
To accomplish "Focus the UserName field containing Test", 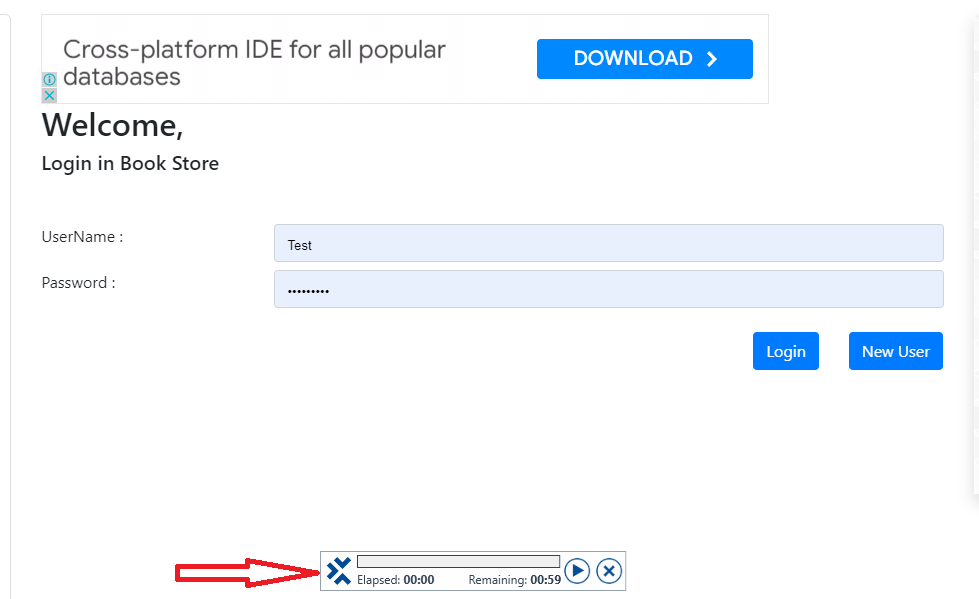I will (608, 243).
